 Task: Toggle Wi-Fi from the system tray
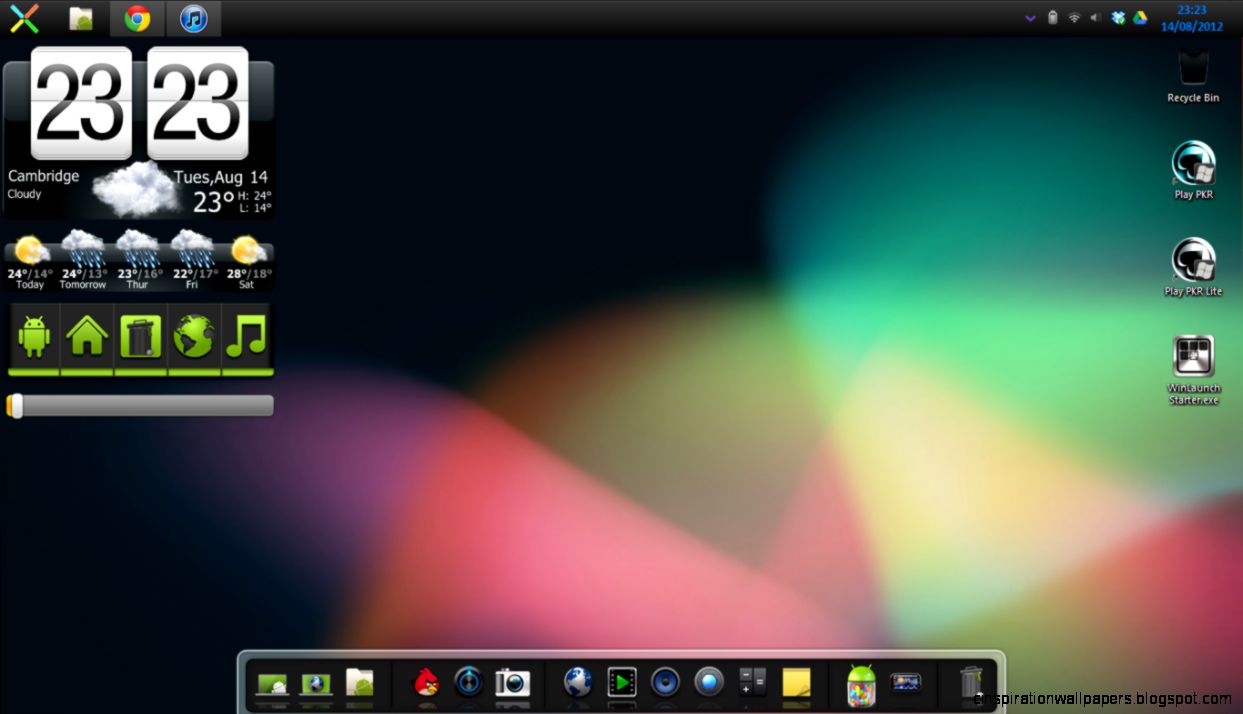[1074, 17]
